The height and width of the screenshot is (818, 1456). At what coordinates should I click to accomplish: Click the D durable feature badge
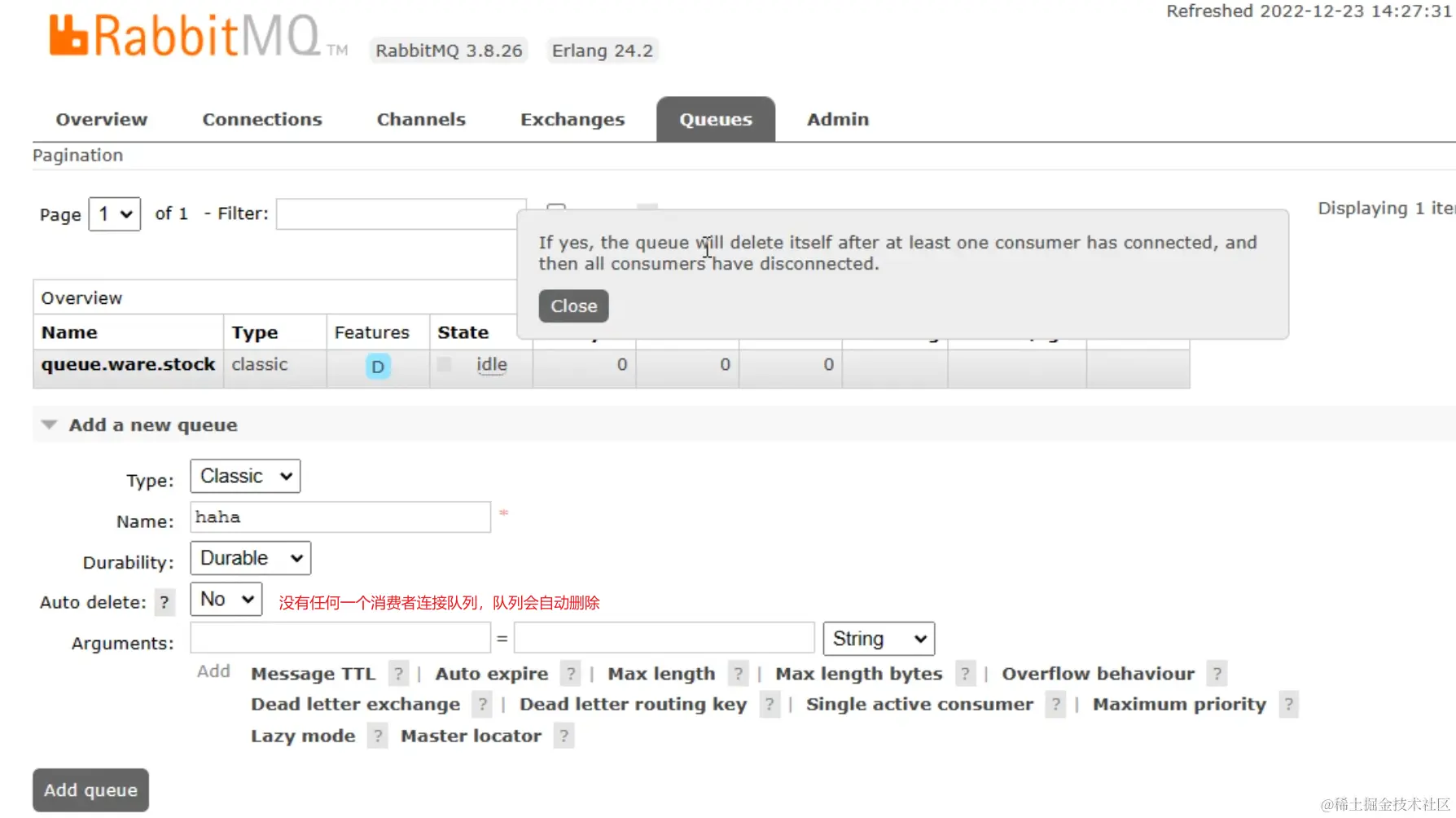pyautogui.click(x=378, y=367)
